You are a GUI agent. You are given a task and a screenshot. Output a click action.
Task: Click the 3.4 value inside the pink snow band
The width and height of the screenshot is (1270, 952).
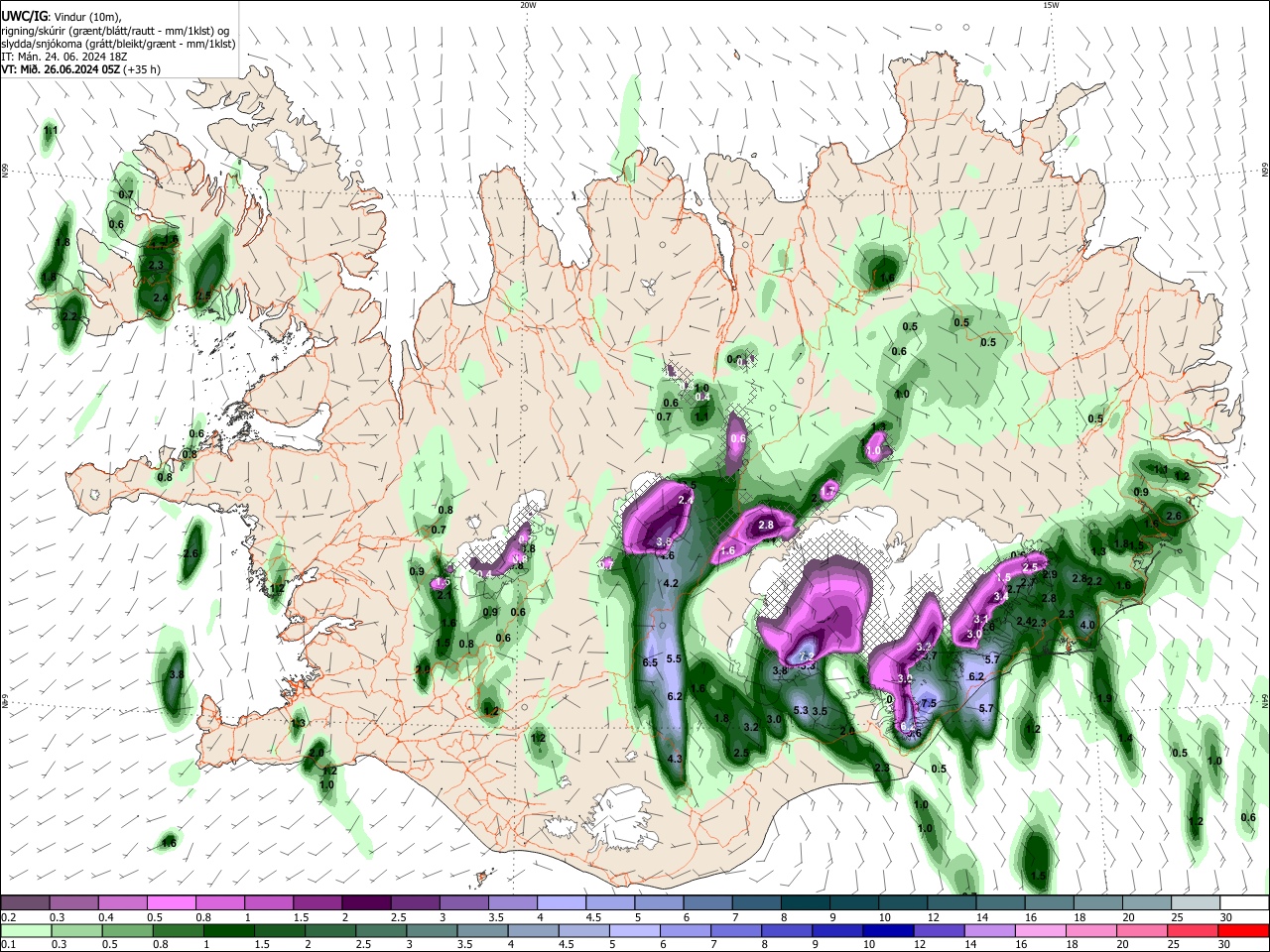1000,596
